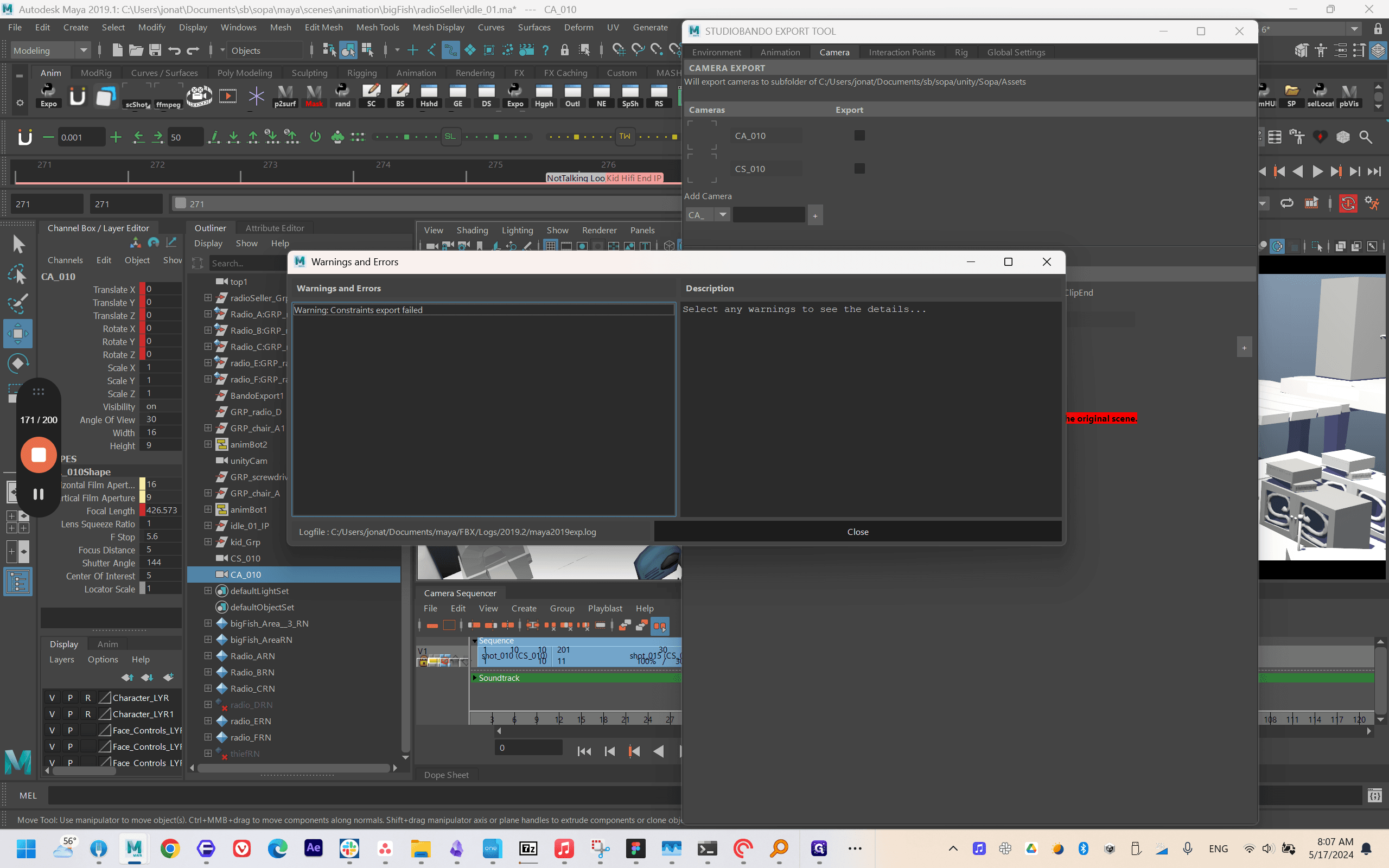The width and height of the screenshot is (1389, 868).
Task: Toggle playback P of Character_LYR1 layer
Action: point(70,713)
